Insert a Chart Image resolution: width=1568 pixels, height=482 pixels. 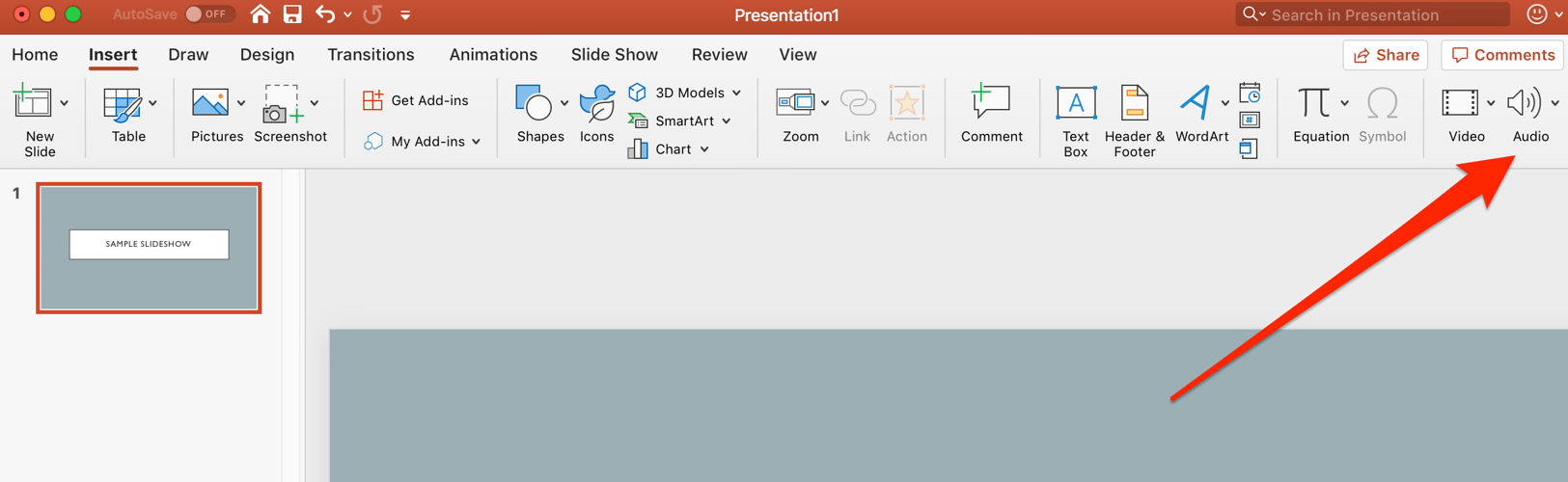(668, 149)
